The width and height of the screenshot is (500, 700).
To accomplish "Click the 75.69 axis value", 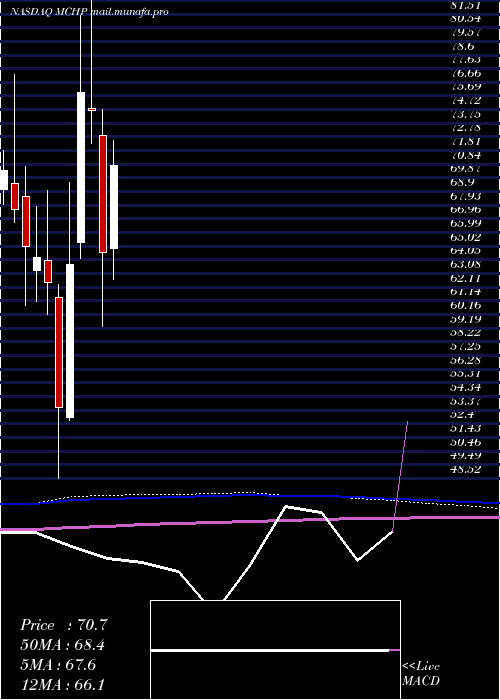I will [x=465, y=87].
